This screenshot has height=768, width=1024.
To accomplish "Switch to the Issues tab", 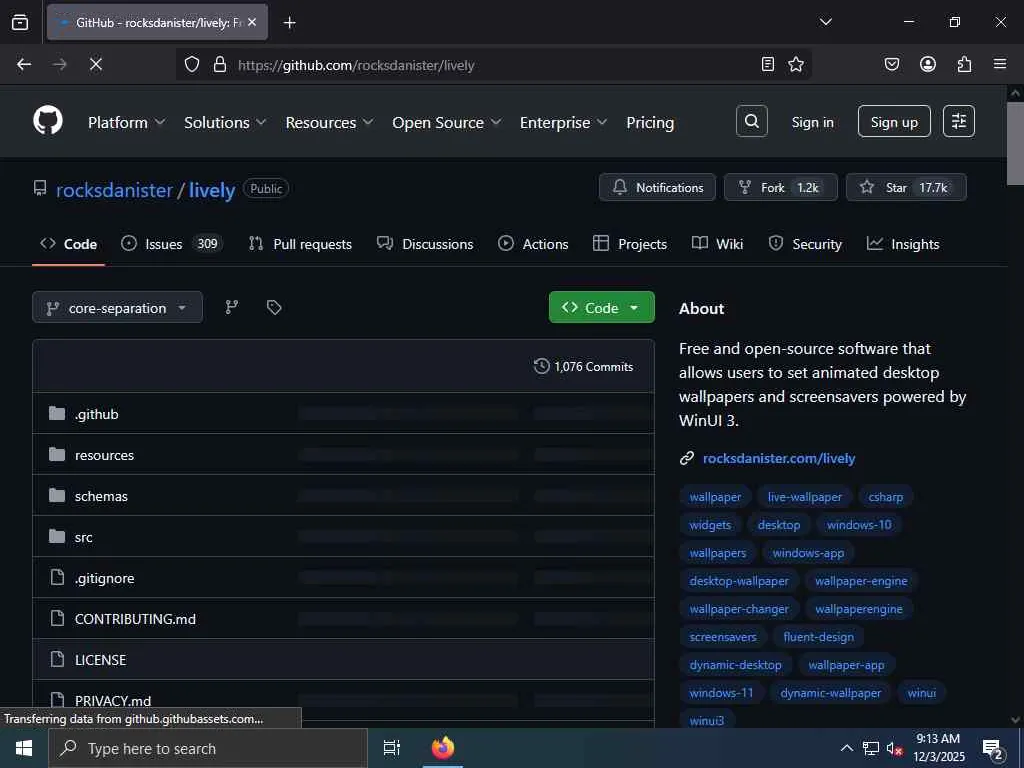I will 172,244.
